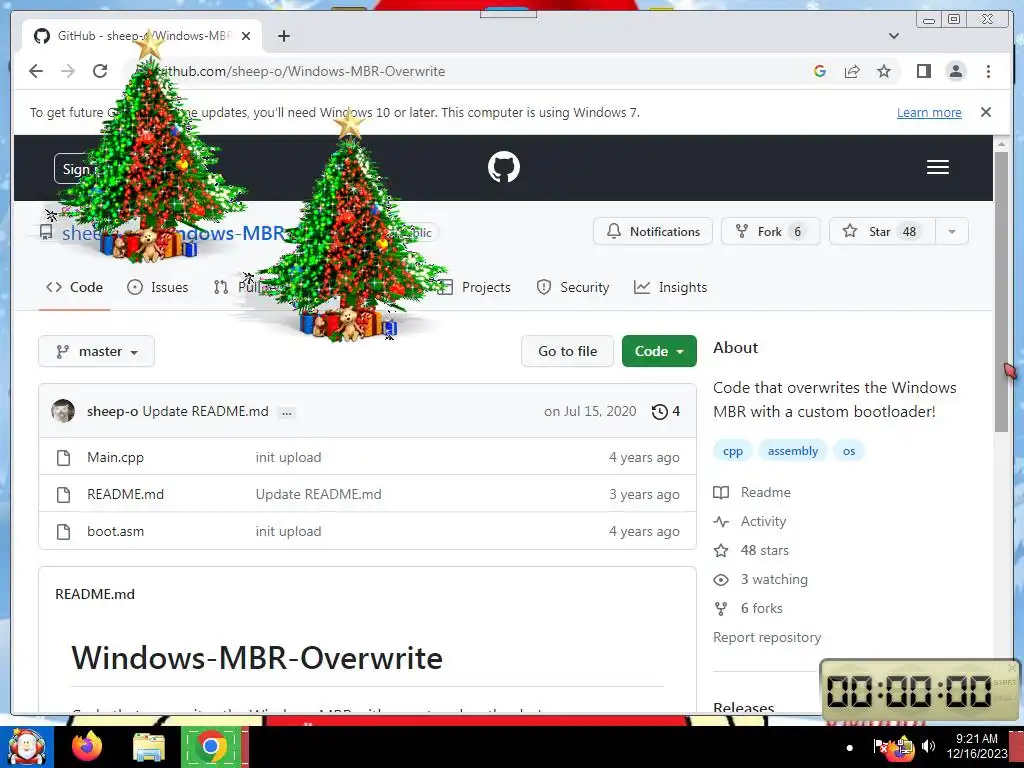Screen dimensions: 1024x768
Task: Open README.md file in file list
Action: 125,494
